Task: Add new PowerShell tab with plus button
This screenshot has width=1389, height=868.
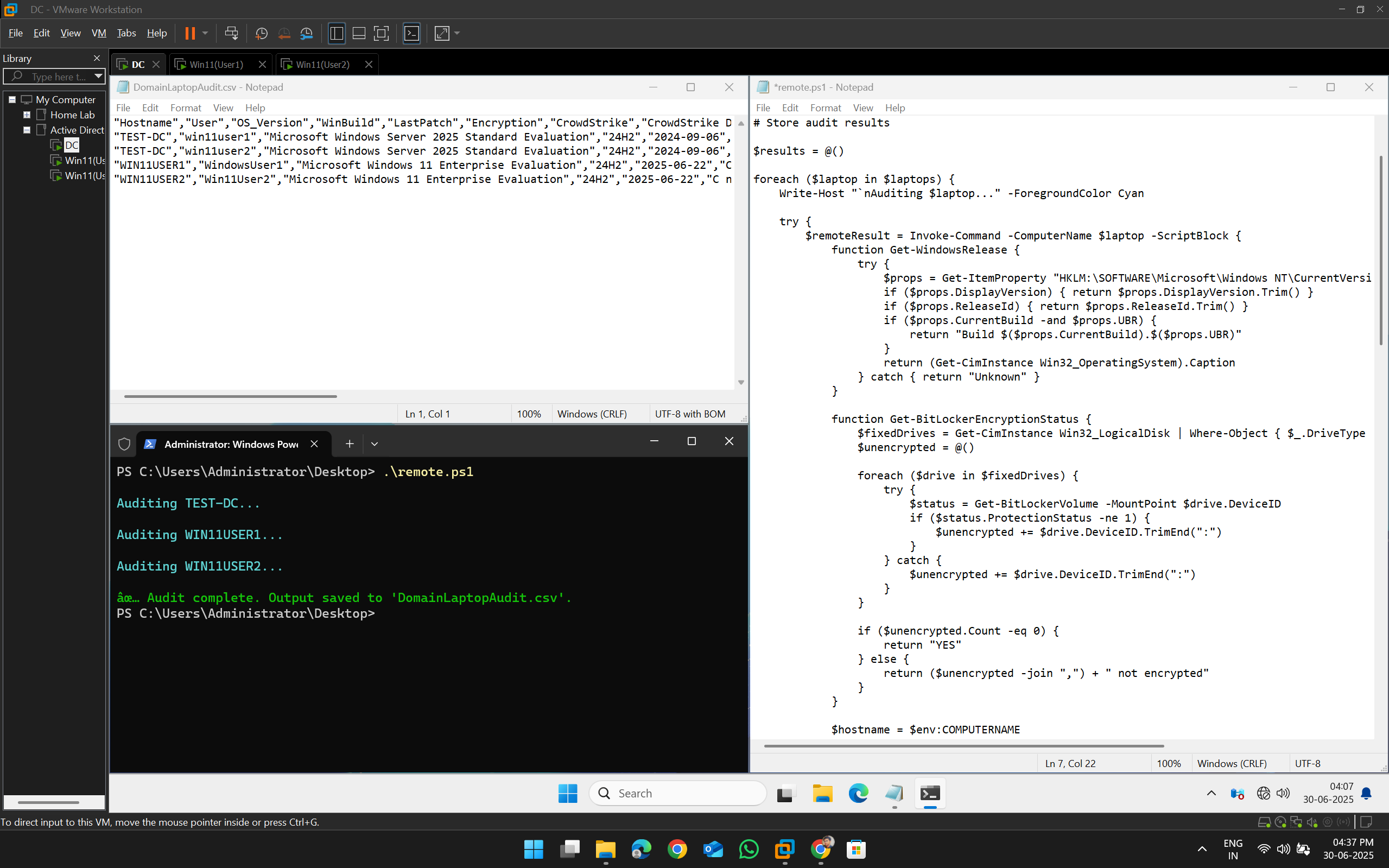Action: click(350, 443)
